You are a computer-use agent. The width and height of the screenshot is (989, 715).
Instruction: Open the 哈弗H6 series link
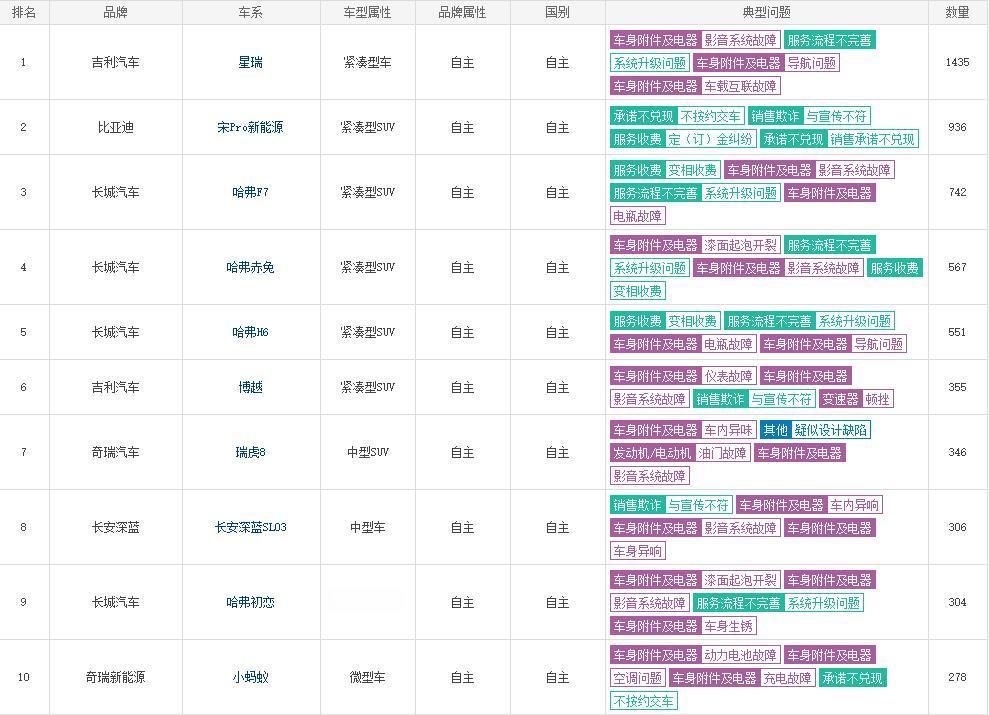pos(250,332)
